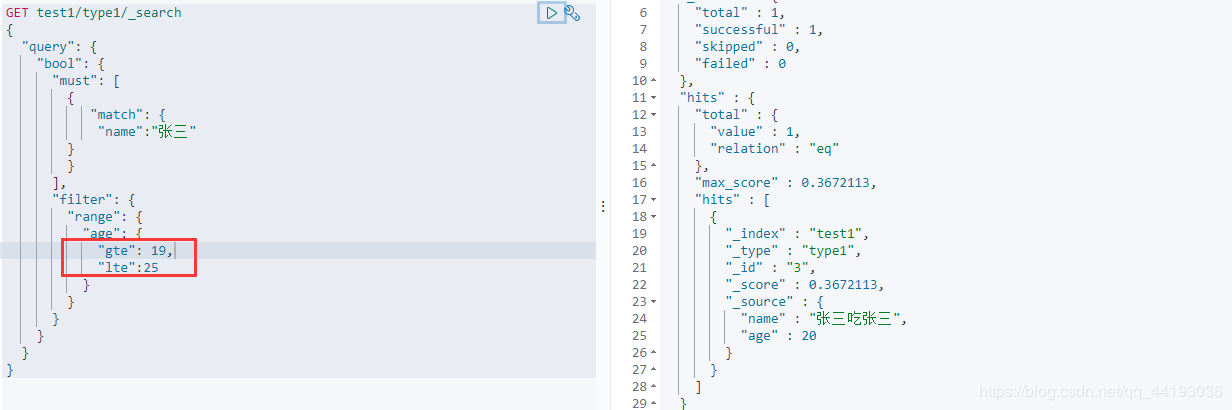
Task: Click line number 25 in the output gutter
Action: (x=639, y=335)
